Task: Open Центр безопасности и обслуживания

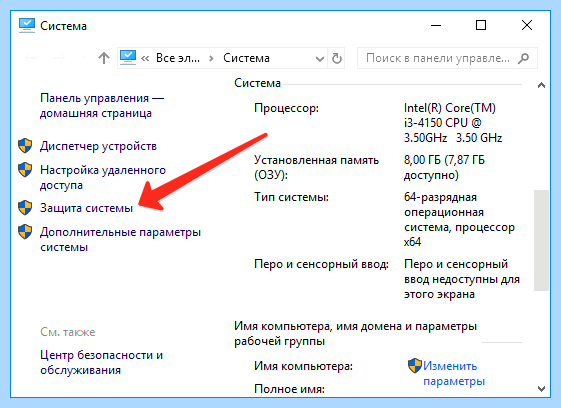Action: 102,362
